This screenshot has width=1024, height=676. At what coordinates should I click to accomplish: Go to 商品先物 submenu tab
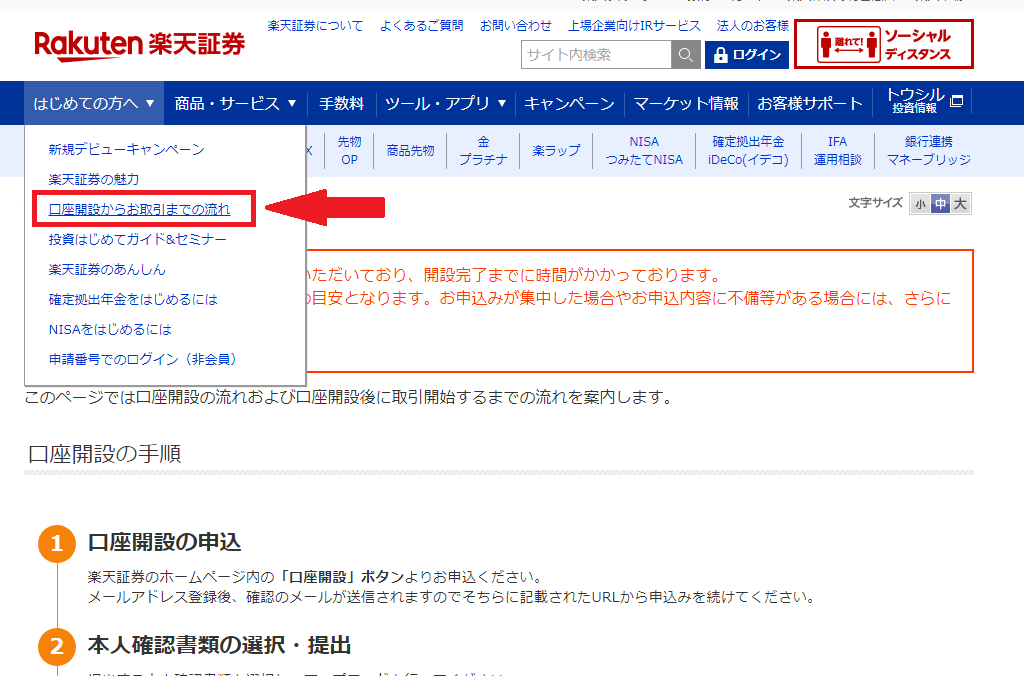410,150
